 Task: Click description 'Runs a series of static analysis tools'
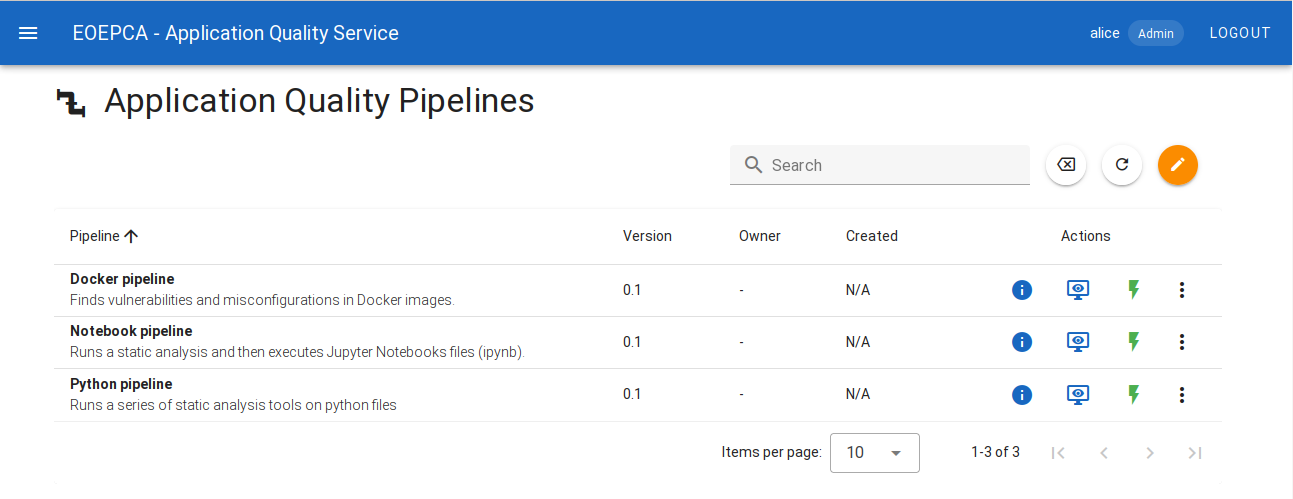pos(233,405)
